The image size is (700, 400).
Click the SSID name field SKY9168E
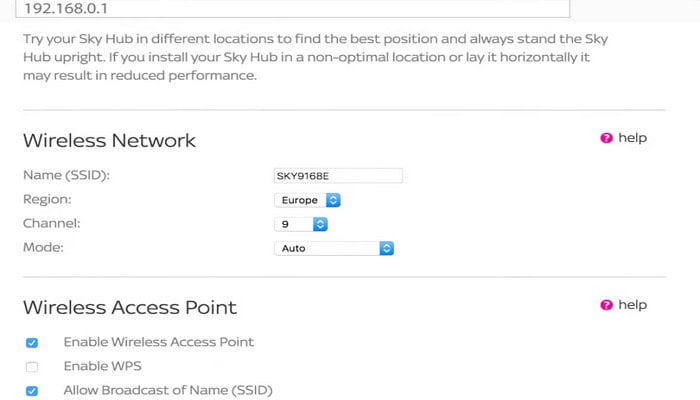click(x=338, y=176)
